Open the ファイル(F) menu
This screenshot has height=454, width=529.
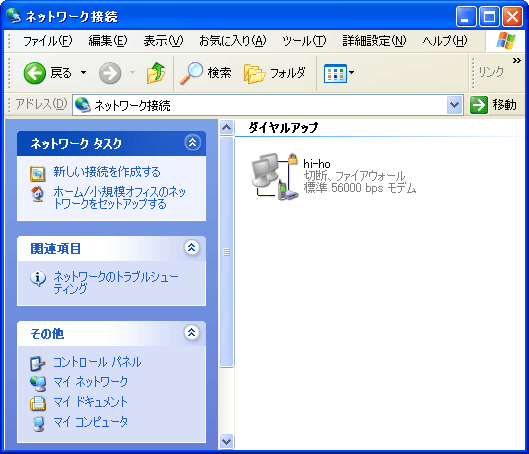pos(48,41)
